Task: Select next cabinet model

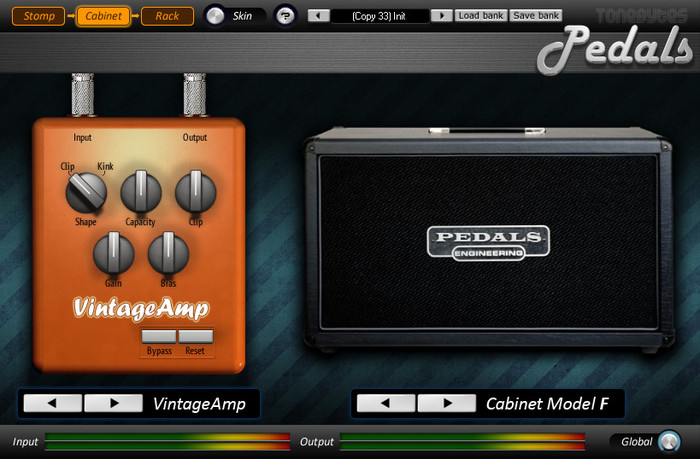Action: (447, 403)
